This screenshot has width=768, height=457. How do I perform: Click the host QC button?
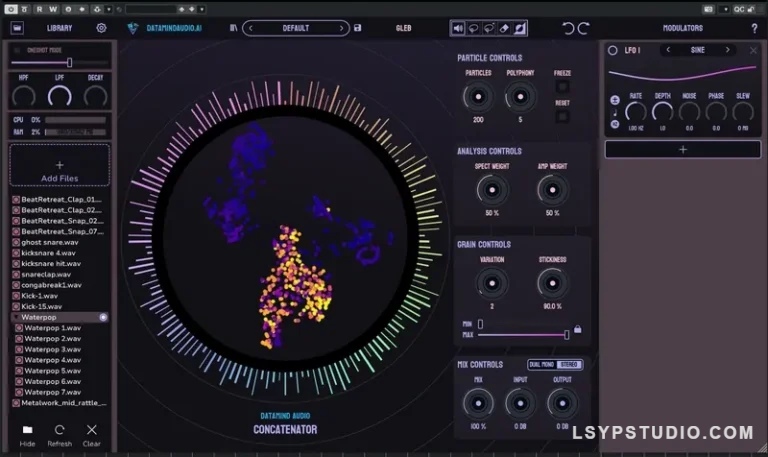[x=739, y=9]
